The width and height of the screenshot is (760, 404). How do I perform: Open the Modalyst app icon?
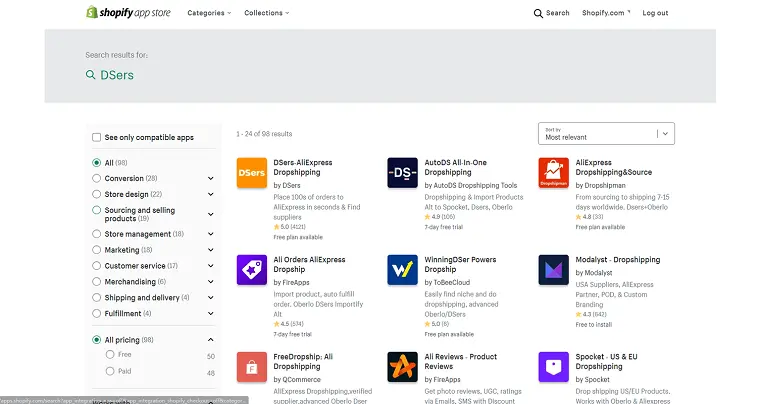[x=554, y=270]
